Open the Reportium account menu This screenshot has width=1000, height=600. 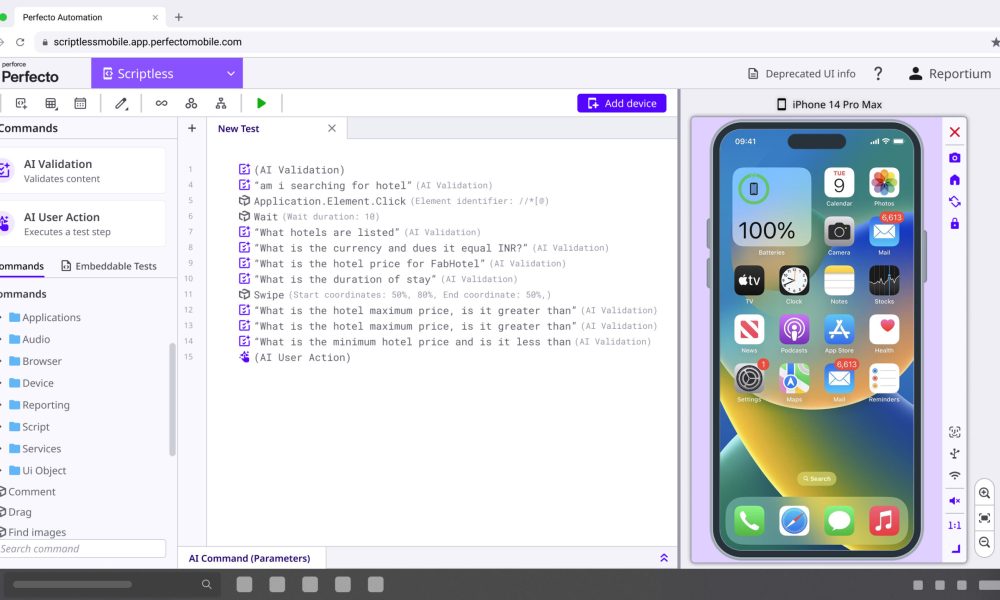coord(949,73)
